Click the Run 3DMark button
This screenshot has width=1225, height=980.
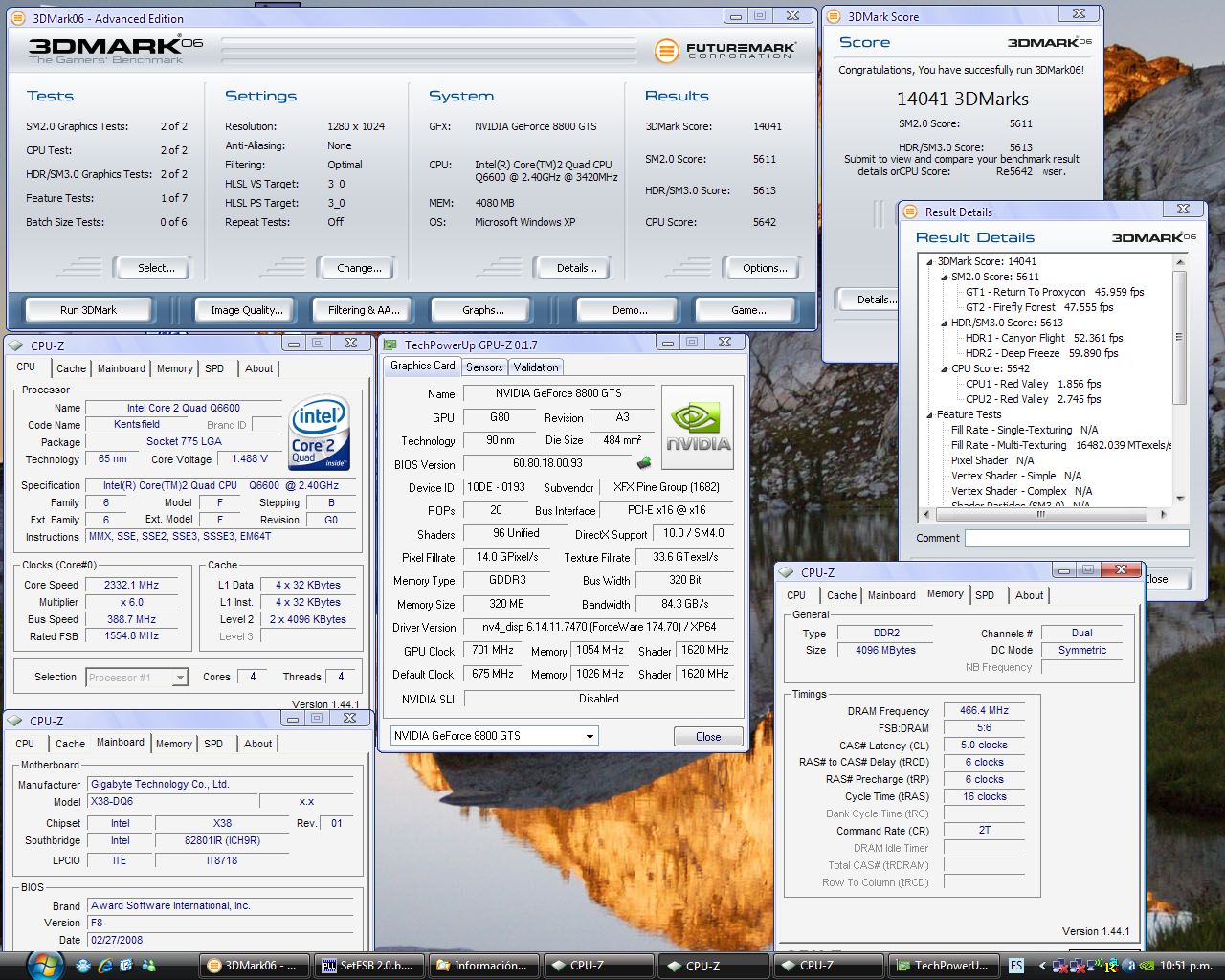(x=88, y=310)
